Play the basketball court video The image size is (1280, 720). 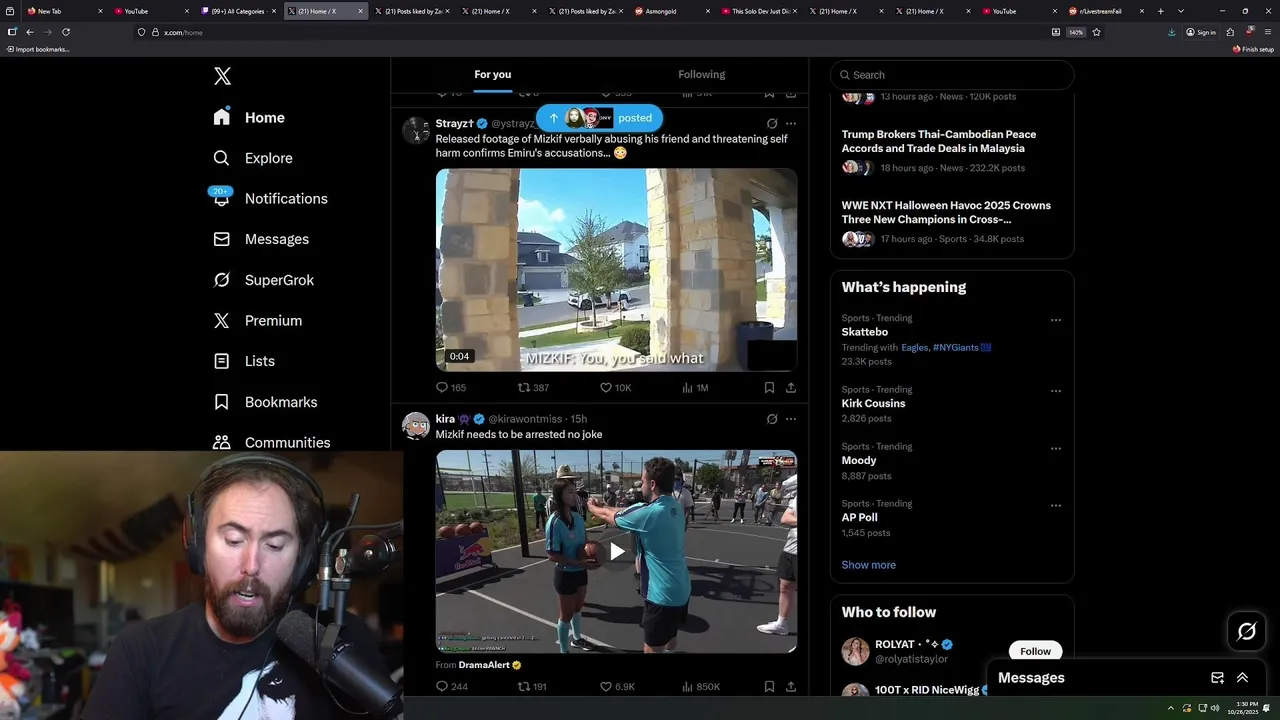617,551
